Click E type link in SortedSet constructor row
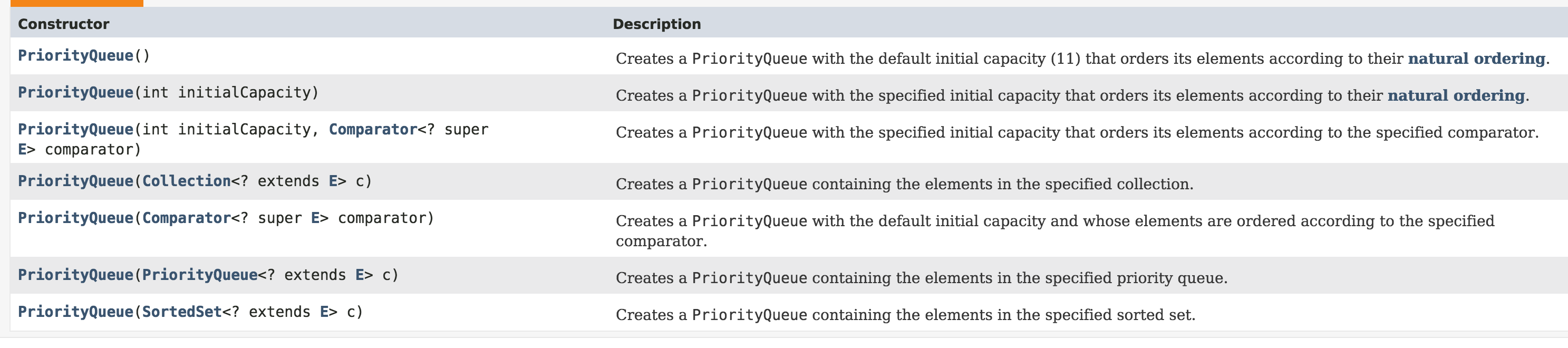This screenshot has width=1568, height=348. pos(324,312)
